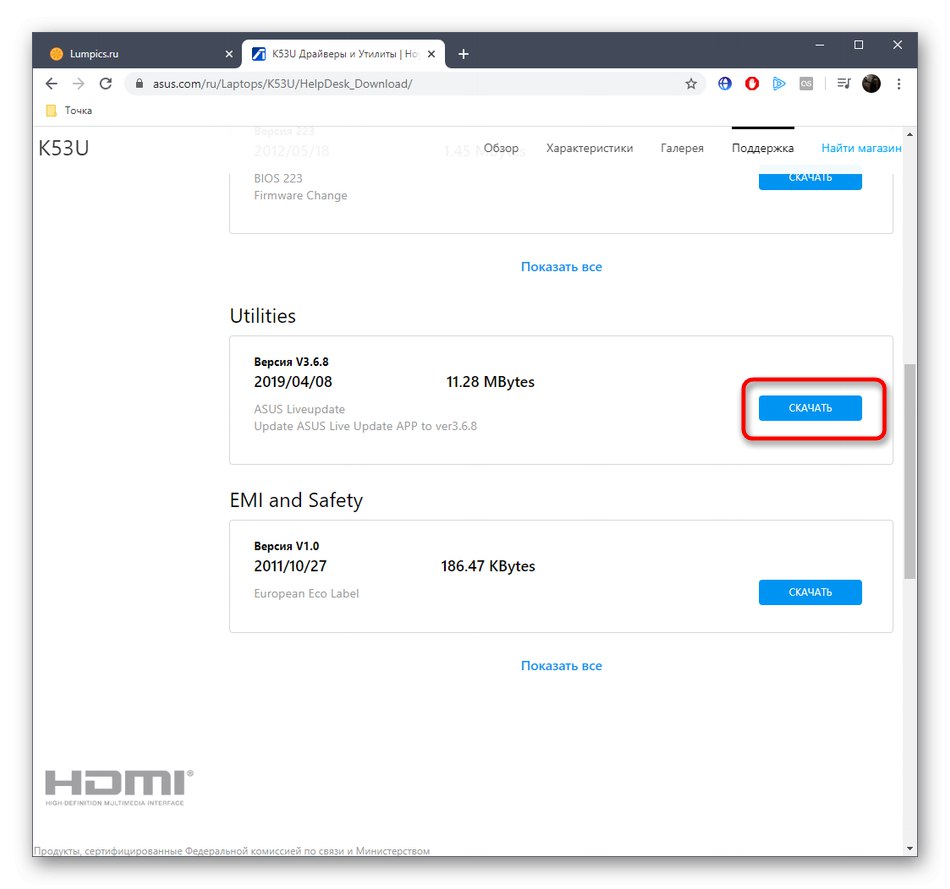Open the blue globe extension icon
Image resolution: width=950 pixels, height=889 pixels.
(x=725, y=84)
